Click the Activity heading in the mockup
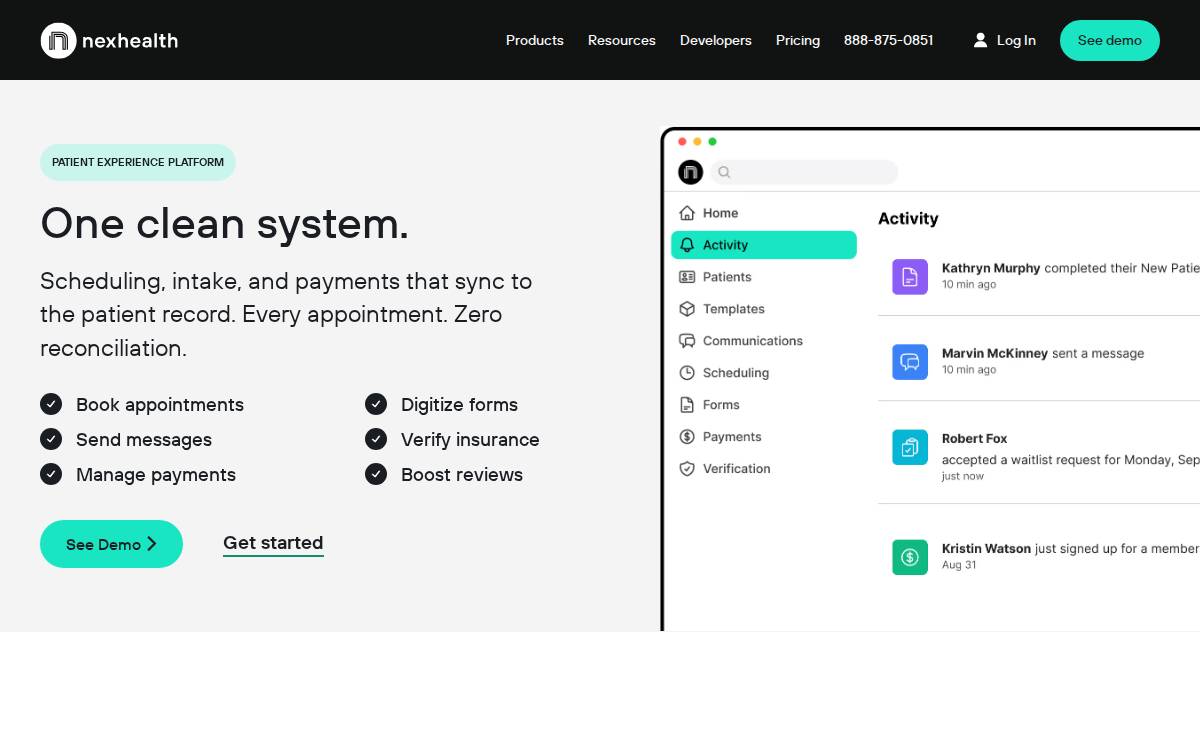This screenshot has width=1200, height=750. (x=908, y=219)
